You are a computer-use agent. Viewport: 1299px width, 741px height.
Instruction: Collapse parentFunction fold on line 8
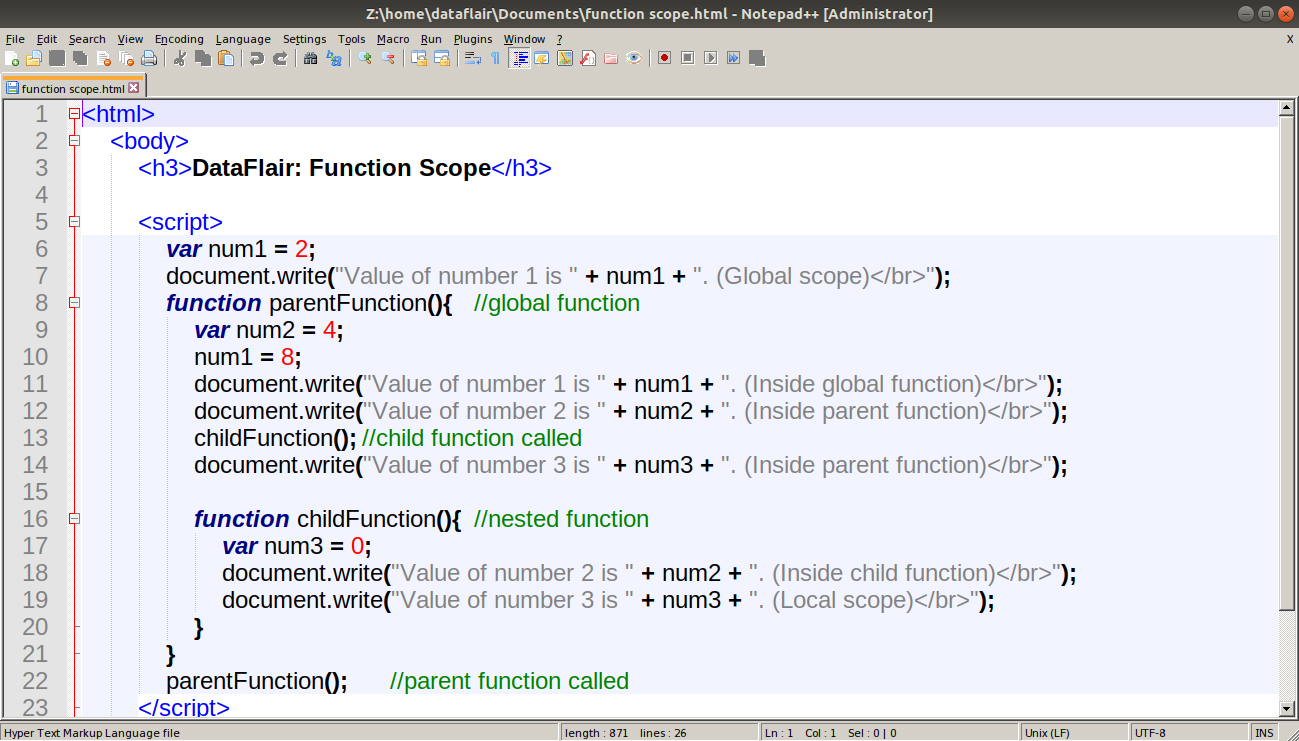[x=74, y=303]
